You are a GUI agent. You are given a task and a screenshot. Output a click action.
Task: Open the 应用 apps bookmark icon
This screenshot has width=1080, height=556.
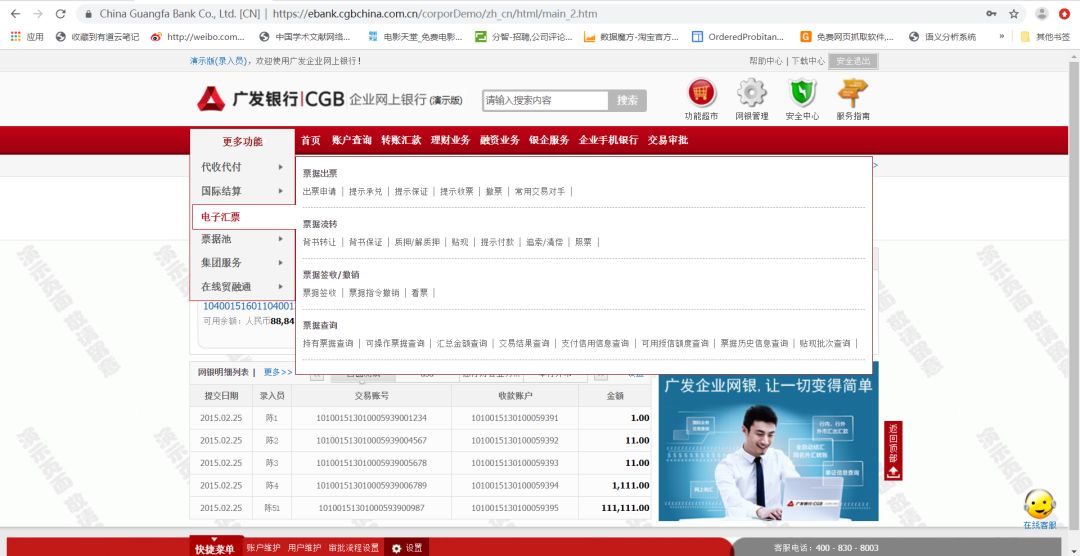(15, 37)
